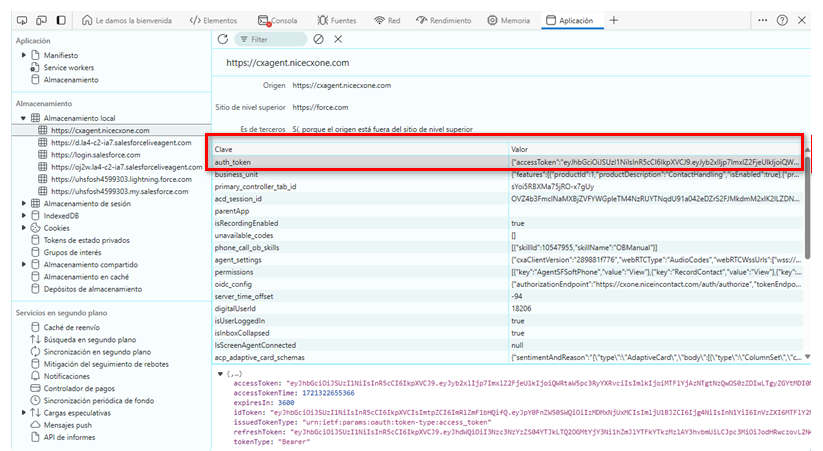The height and width of the screenshot is (451, 823).
Task: Select the auth_token row
Action: [507, 162]
